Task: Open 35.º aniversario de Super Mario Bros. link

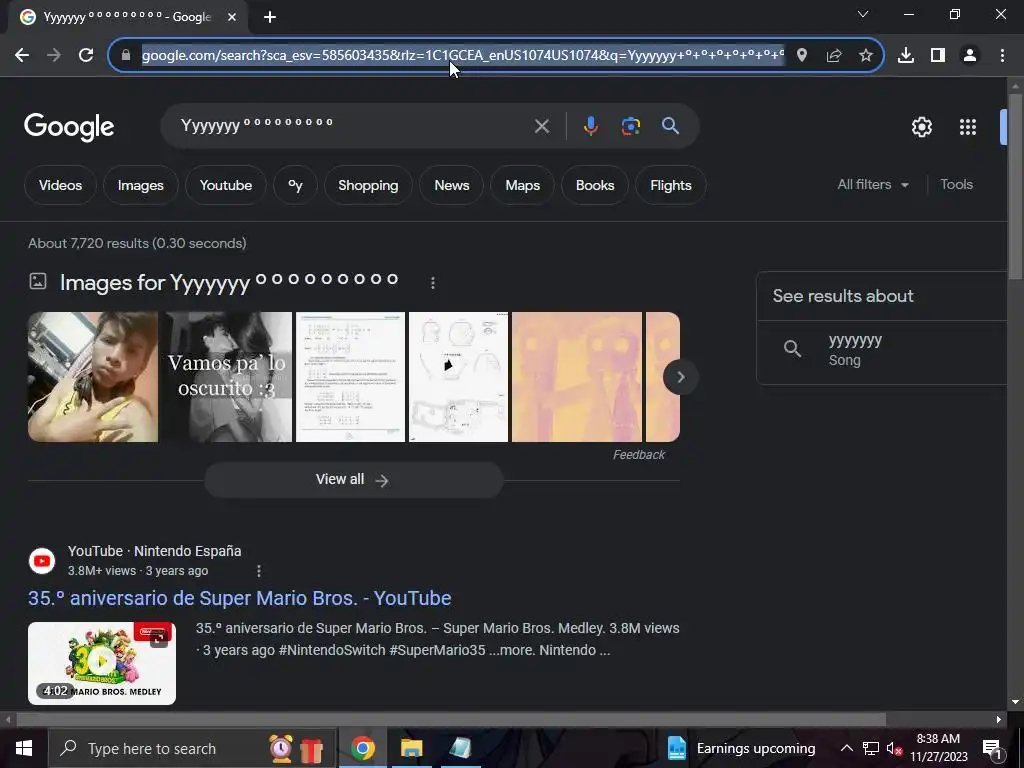Action: click(240, 598)
